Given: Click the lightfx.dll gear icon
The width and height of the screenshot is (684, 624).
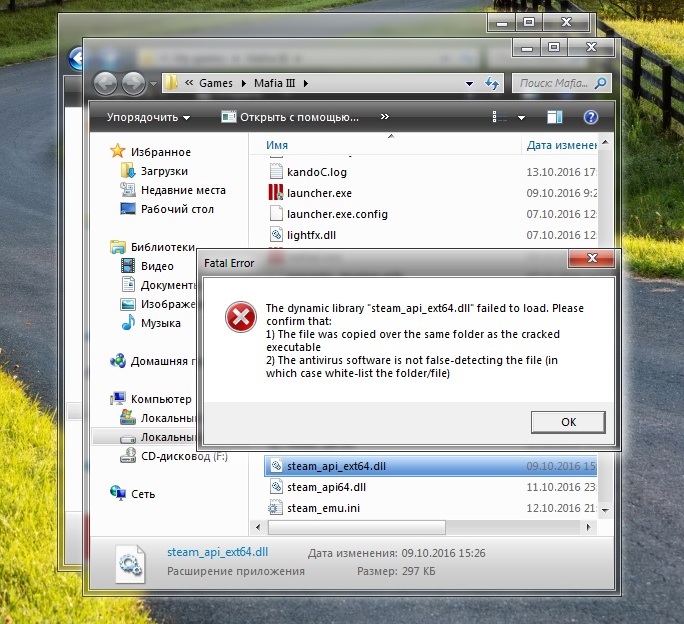Looking at the screenshot, I should [x=276, y=234].
